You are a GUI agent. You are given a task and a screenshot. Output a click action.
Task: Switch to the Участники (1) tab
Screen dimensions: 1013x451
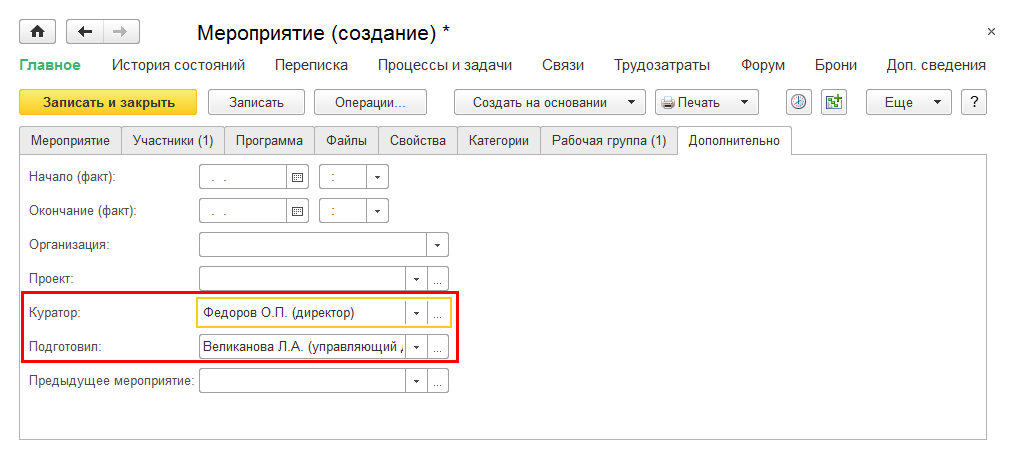point(173,141)
